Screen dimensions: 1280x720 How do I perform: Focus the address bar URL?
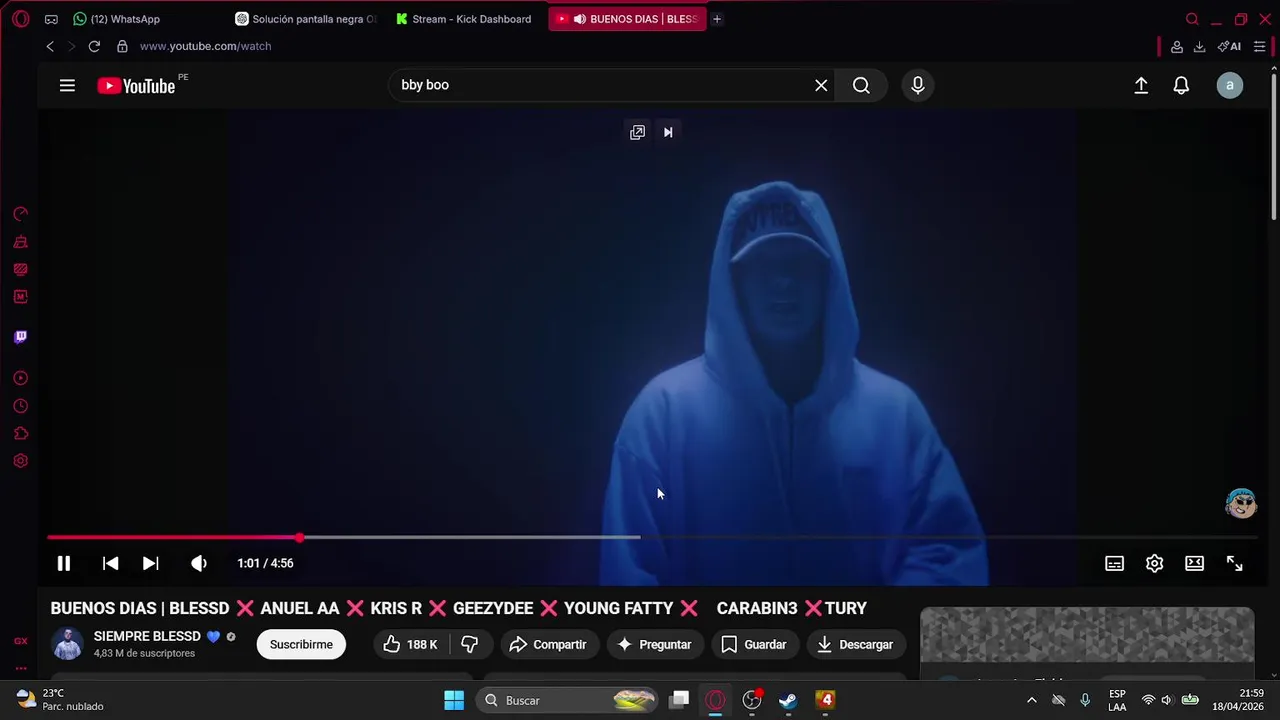(205, 46)
